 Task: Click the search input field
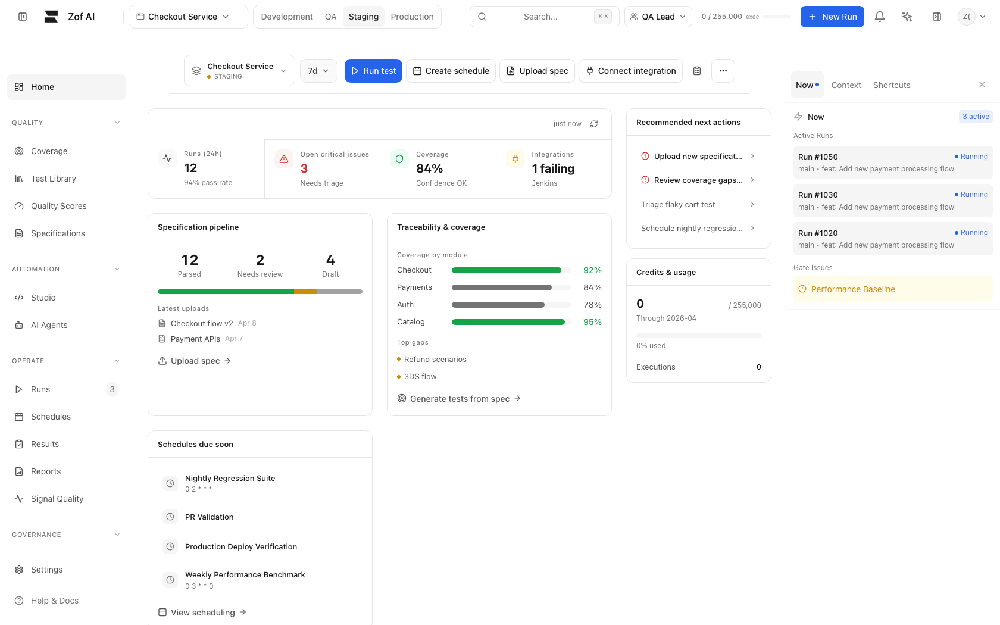(544, 17)
